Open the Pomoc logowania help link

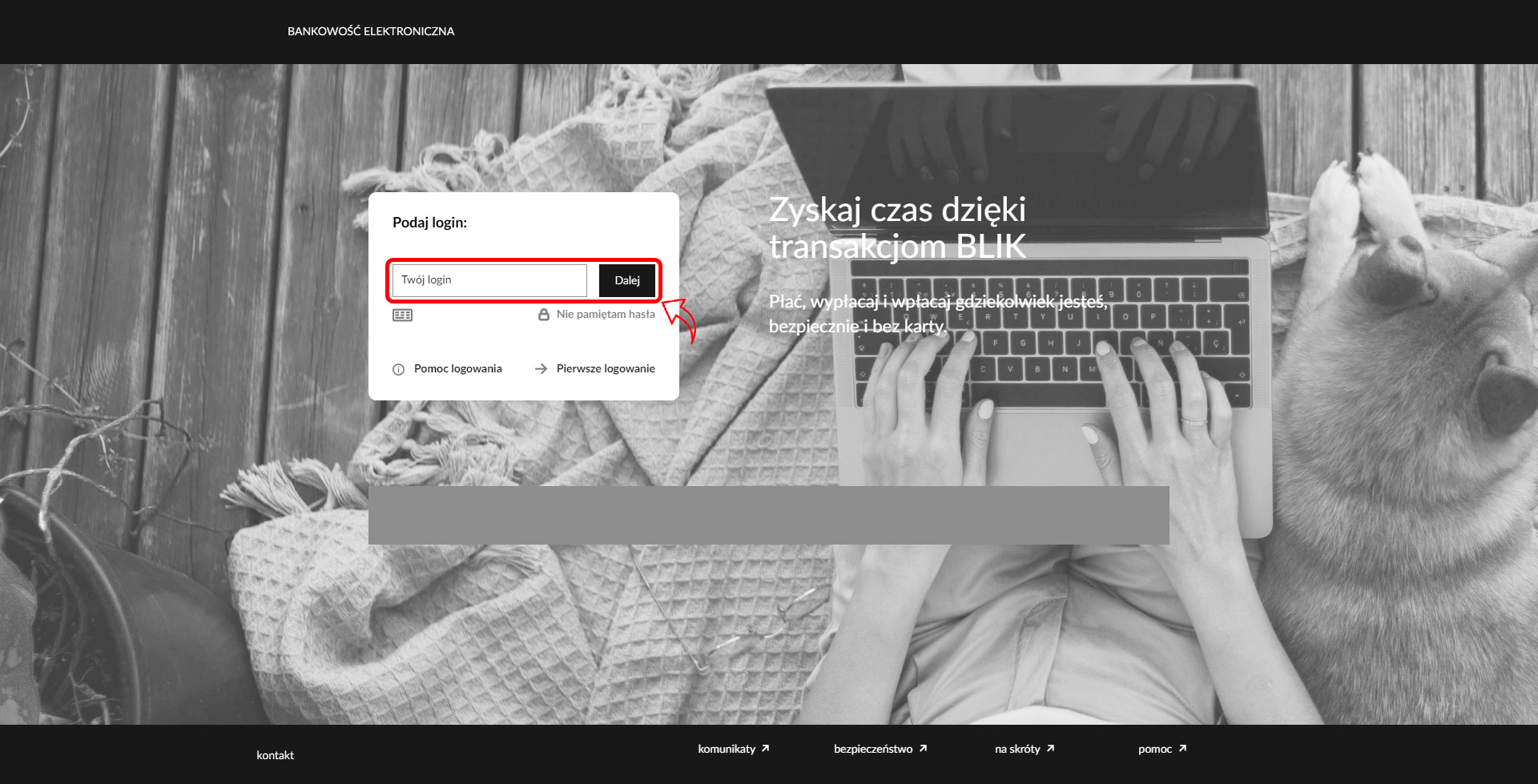[457, 368]
